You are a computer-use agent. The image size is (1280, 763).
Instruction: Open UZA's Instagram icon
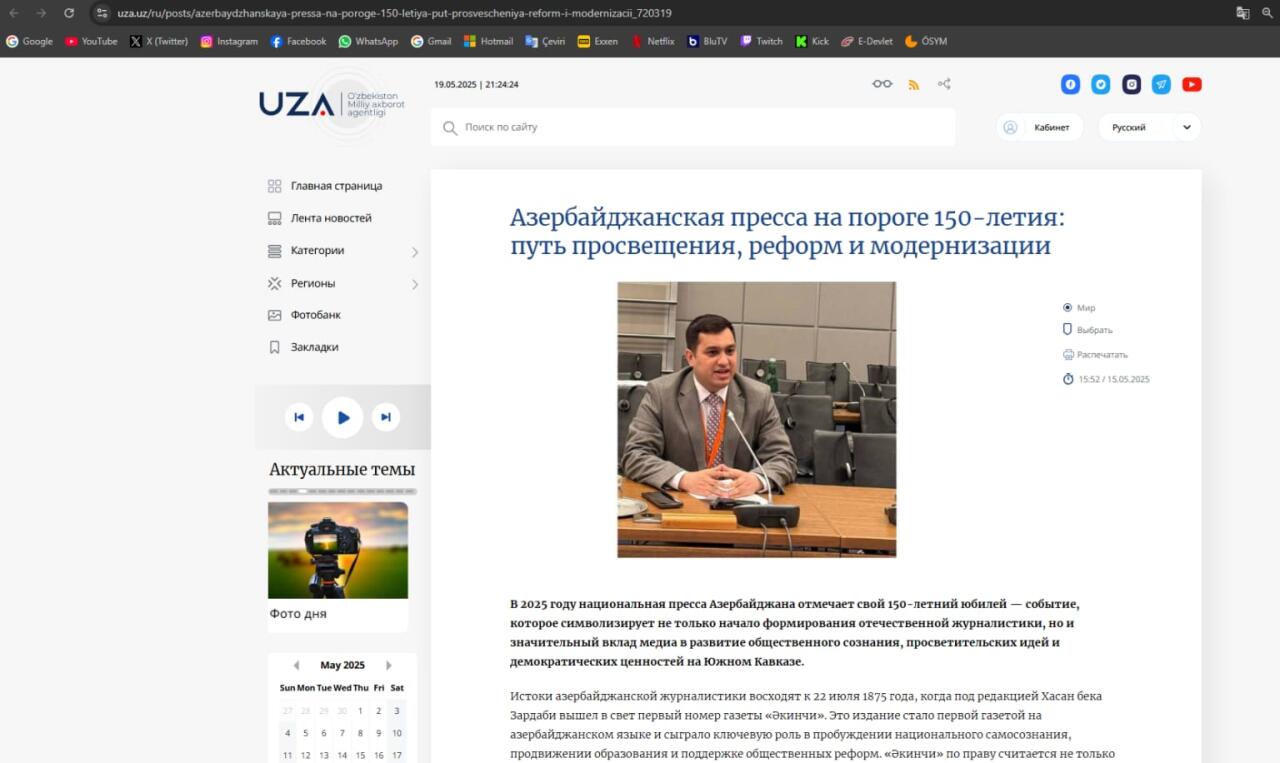pos(1131,85)
